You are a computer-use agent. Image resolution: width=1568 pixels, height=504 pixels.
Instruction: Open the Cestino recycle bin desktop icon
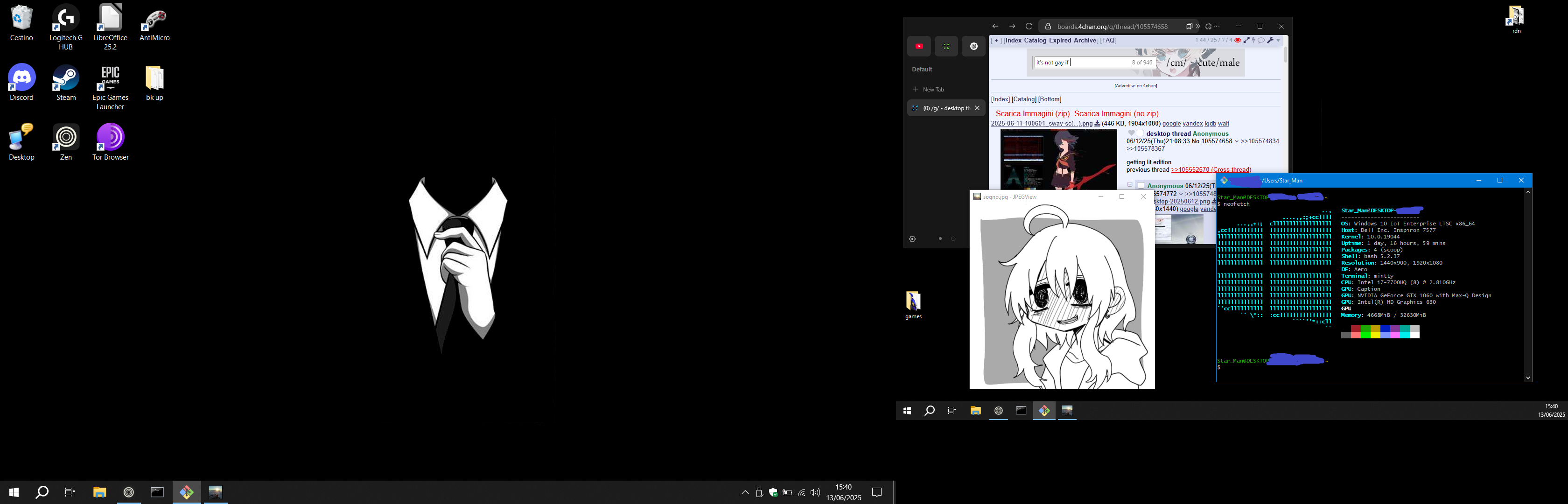pyautogui.click(x=21, y=23)
